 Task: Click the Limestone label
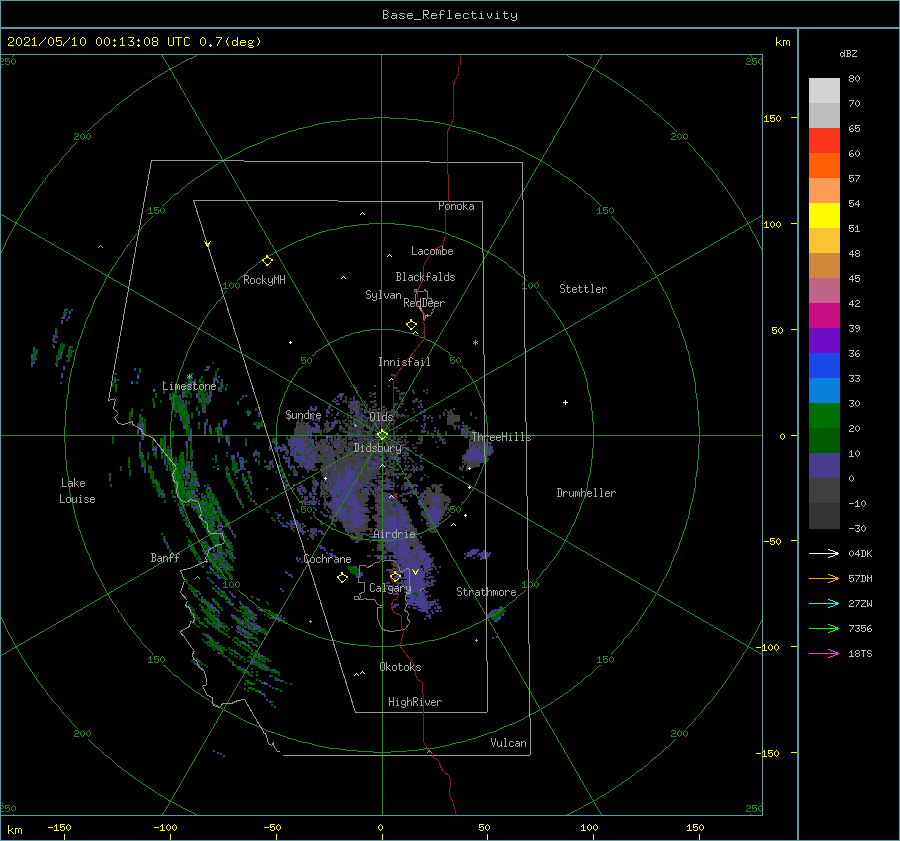[189, 386]
